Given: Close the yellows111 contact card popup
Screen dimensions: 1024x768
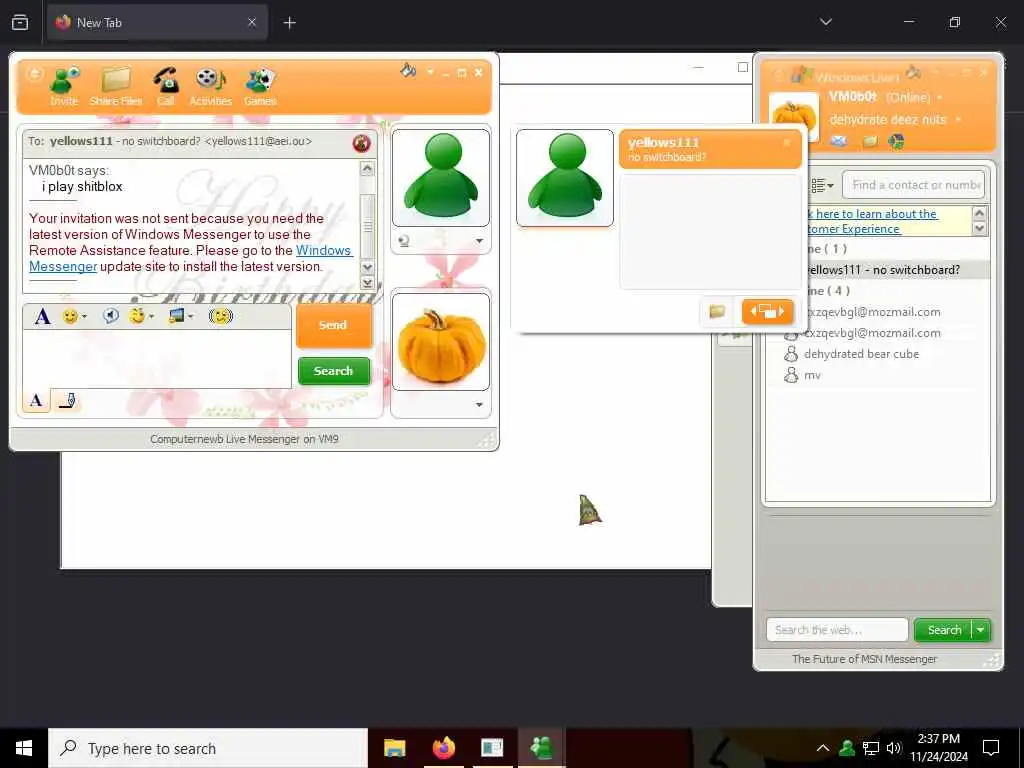Looking at the screenshot, I should point(787,142).
